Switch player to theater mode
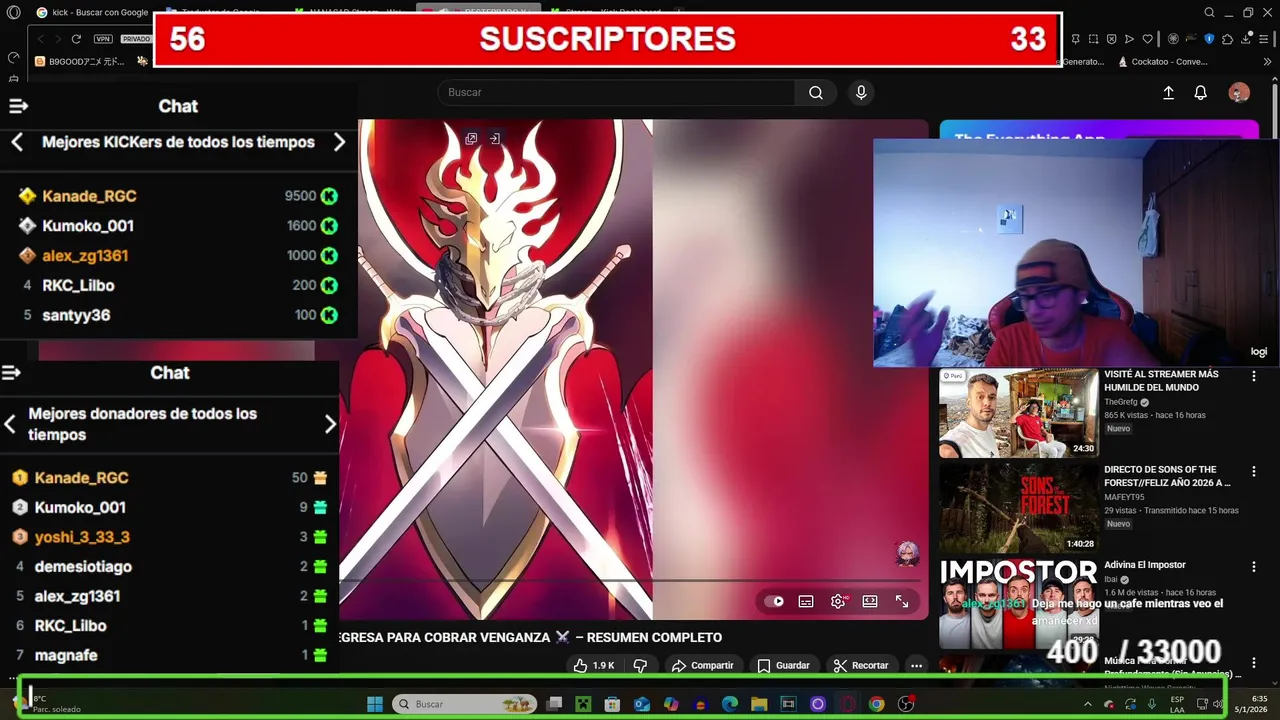Image resolution: width=1280 pixels, height=720 pixels. (870, 601)
